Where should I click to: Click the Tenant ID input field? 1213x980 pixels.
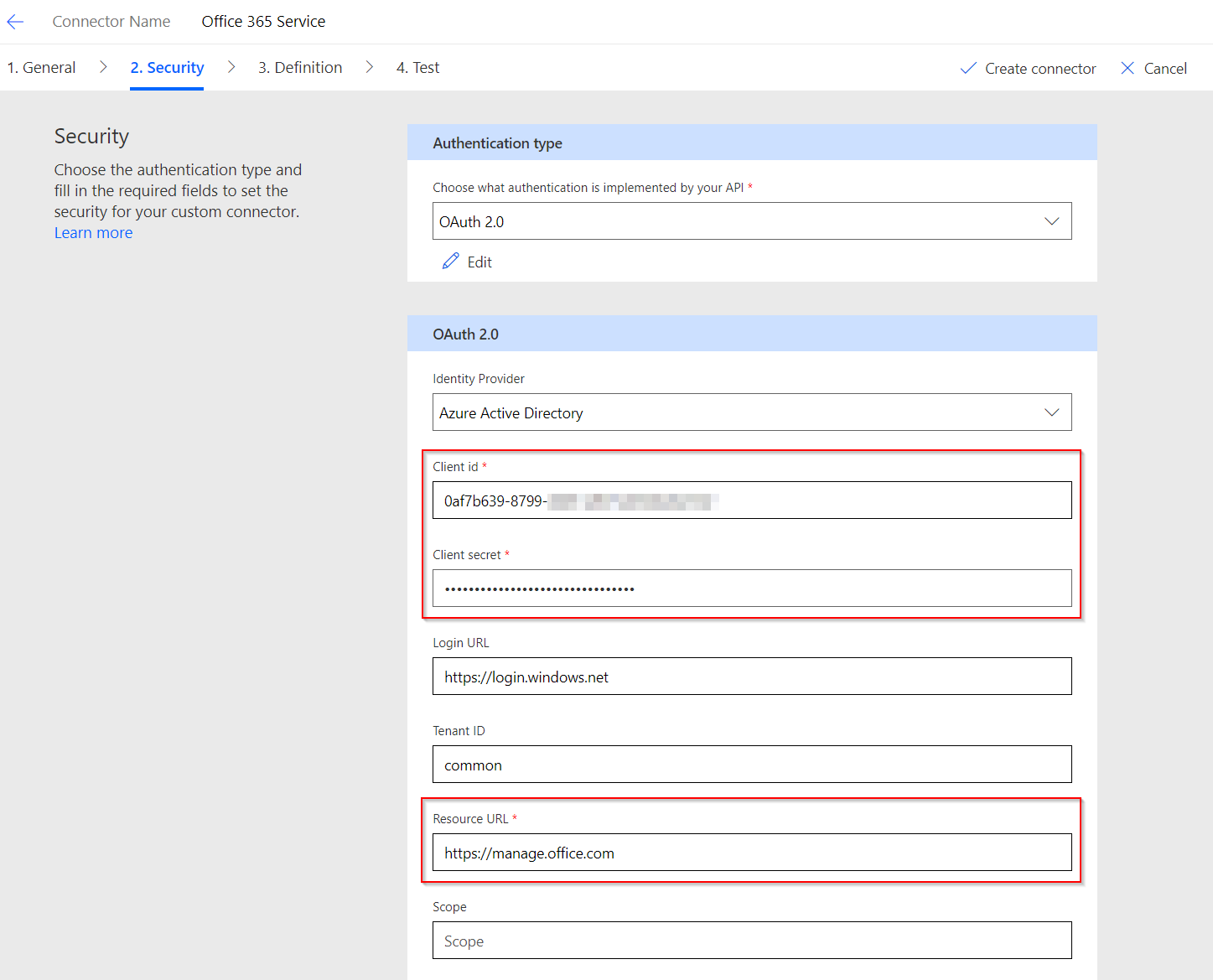[752, 765]
